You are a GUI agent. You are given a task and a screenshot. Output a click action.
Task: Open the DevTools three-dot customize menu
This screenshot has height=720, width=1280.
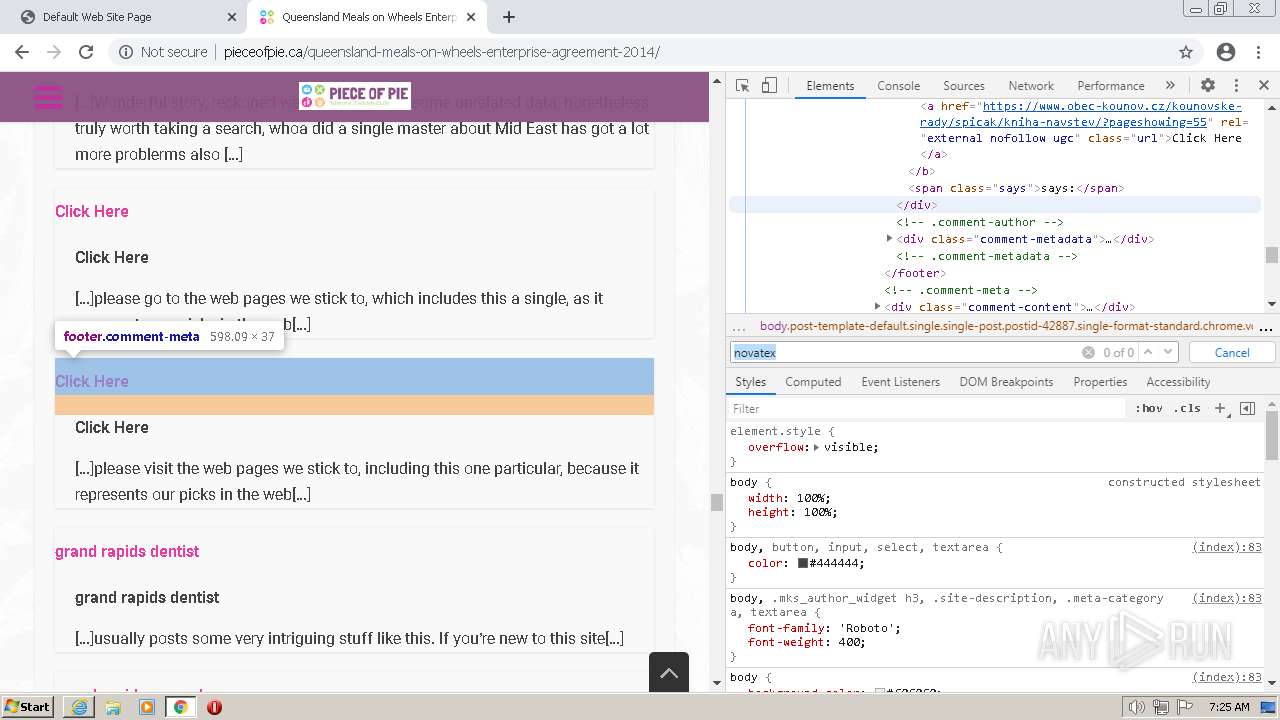pyautogui.click(x=1236, y=86)
